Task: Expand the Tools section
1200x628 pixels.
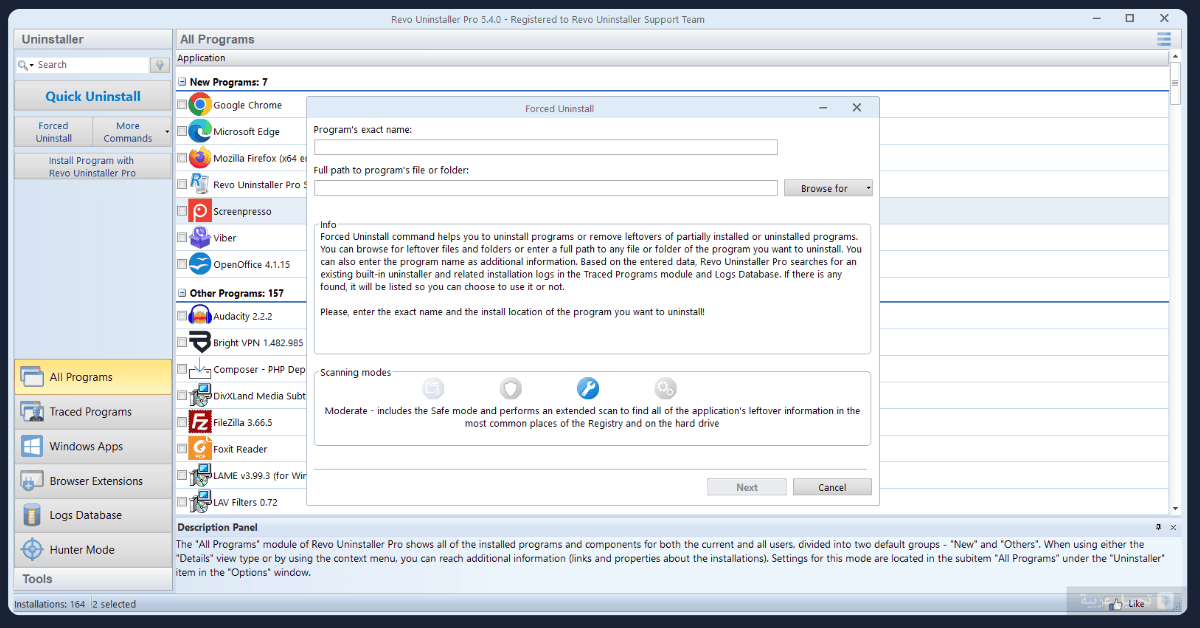Action: pyautogui.click(x=93, y=579)
